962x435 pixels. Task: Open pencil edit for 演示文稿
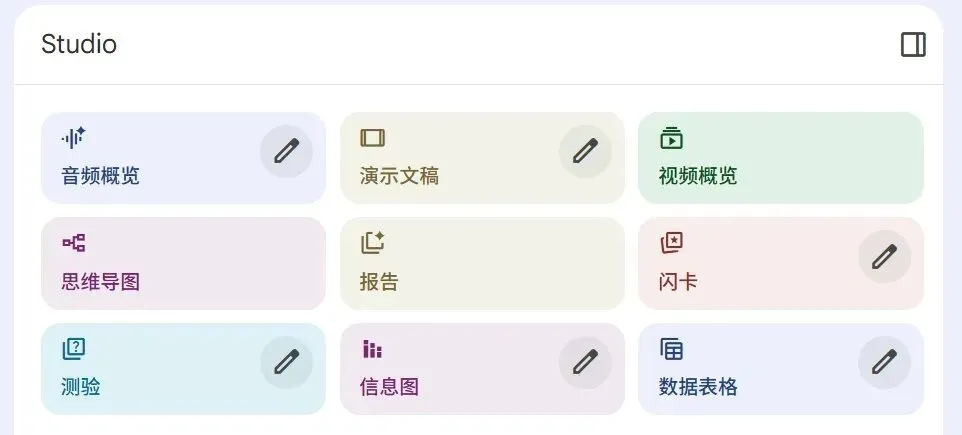click(585, 151)
